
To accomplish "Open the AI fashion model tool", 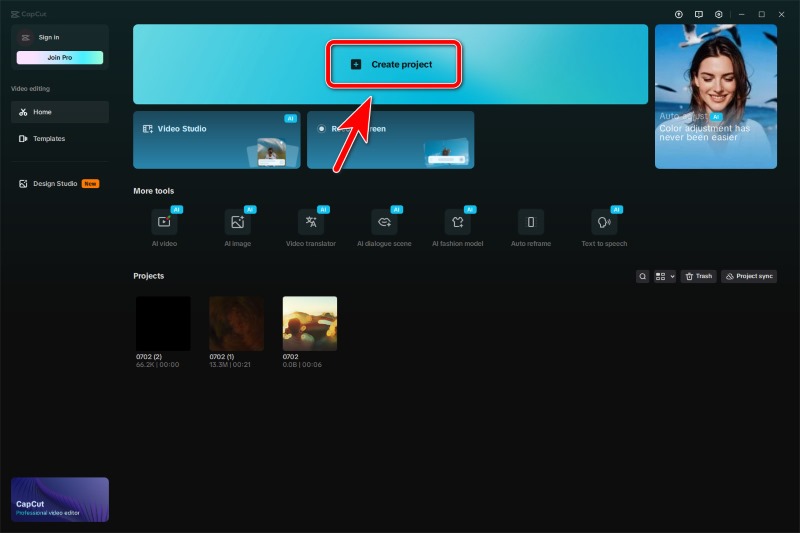I will (458, 227).
